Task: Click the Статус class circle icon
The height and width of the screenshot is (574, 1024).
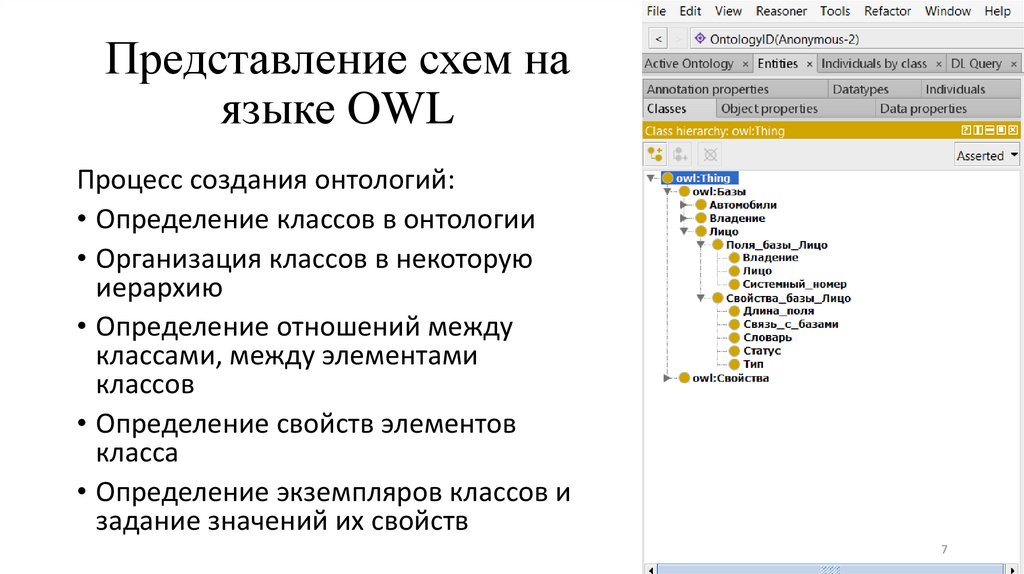Action: (734, 351)
